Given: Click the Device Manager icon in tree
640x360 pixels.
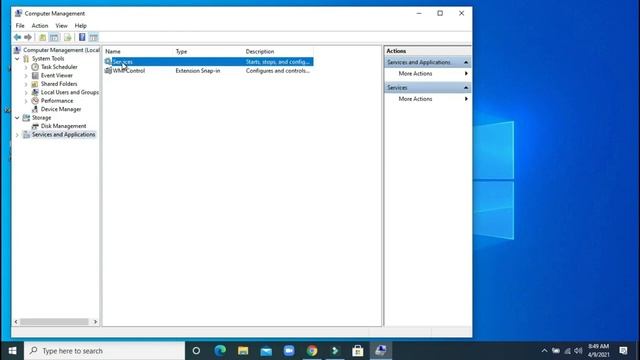Looking at the screenshot, I should pyautogui.click(x=35, y=109).
